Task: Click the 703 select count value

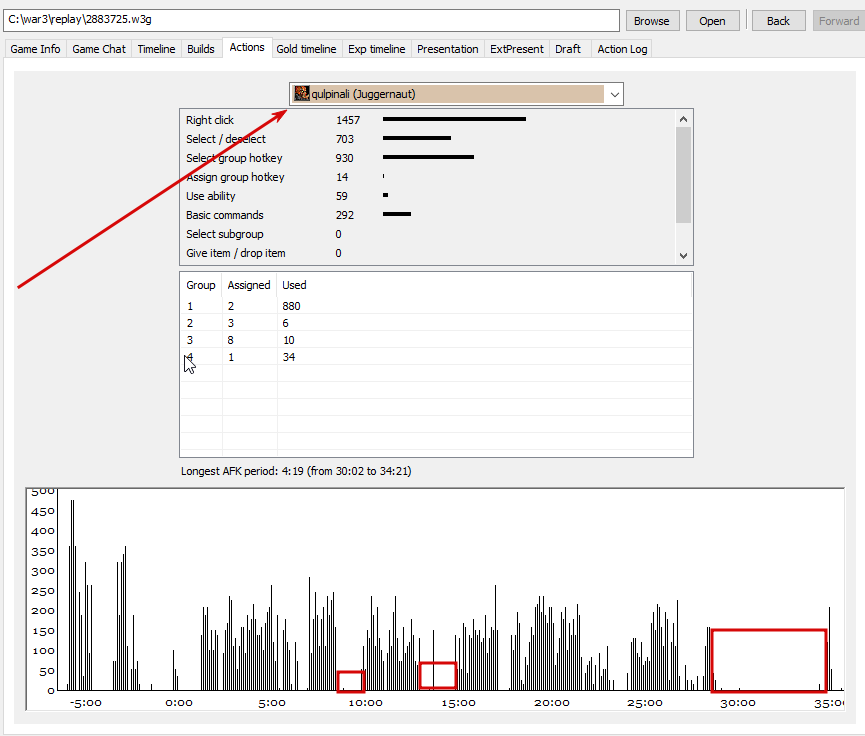Action: point(344,139)
